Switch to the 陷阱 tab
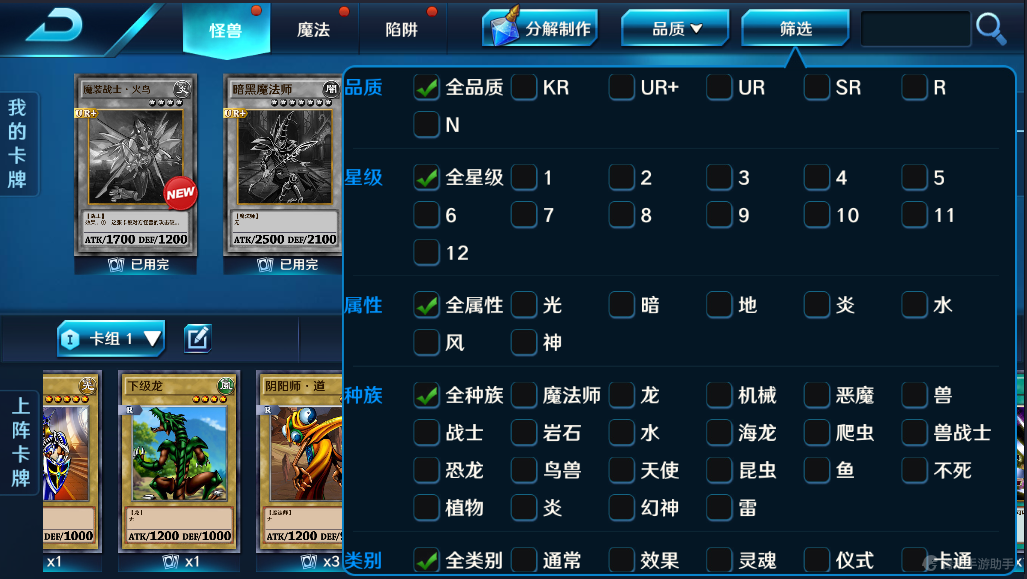Viewport: 1027px width, 579px height. [x=401, y=29]
